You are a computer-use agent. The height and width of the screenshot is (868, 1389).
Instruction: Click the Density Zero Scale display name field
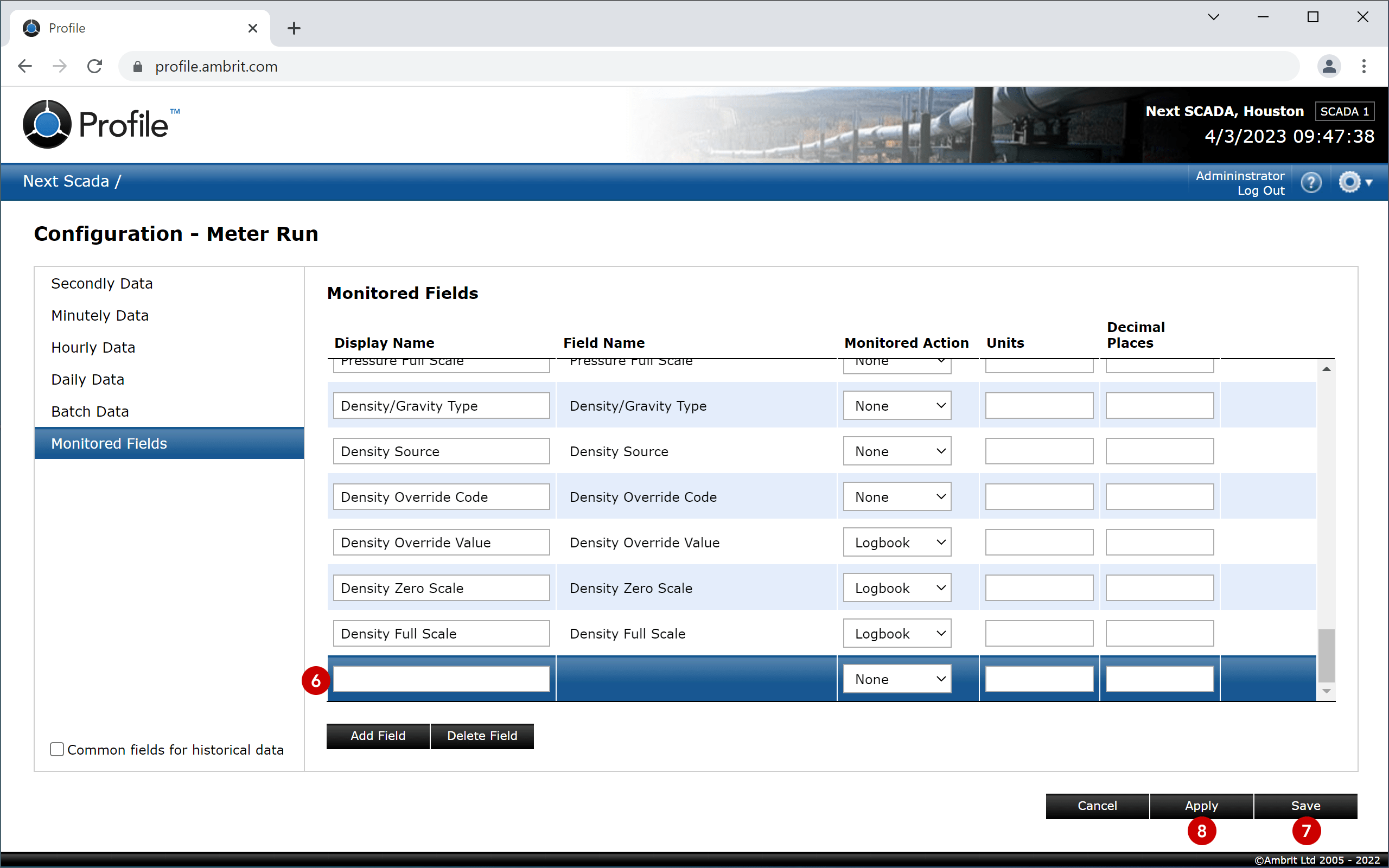(441, 588)
